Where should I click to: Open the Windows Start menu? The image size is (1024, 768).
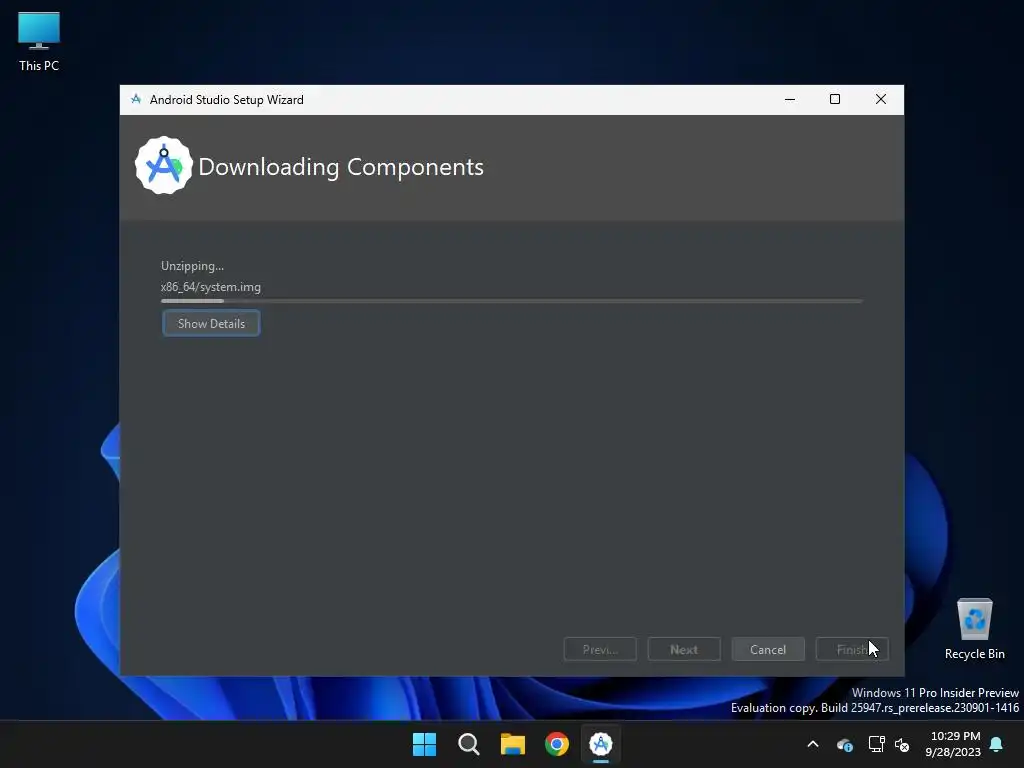424,744
